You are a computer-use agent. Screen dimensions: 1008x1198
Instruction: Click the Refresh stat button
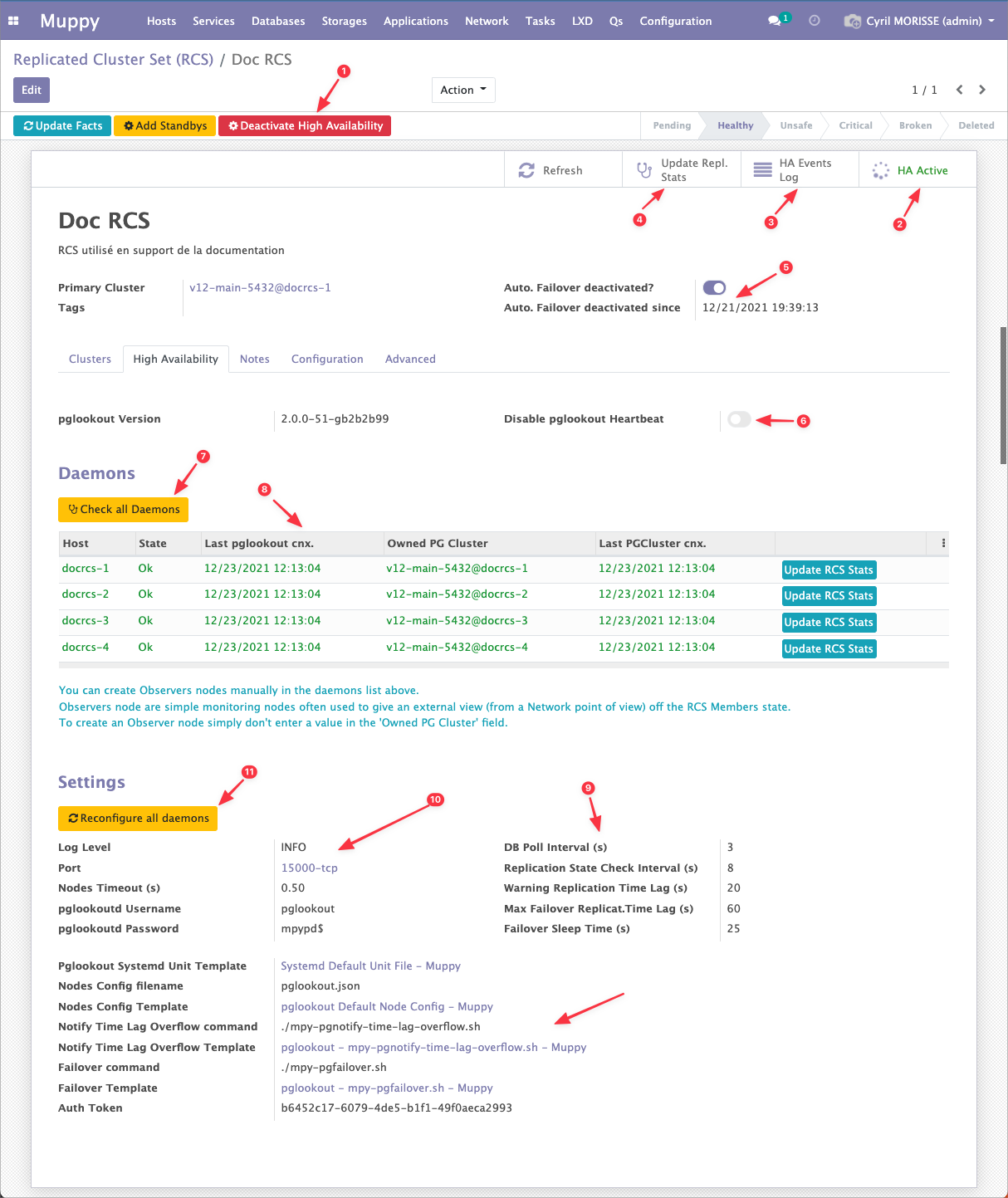tap(551, 170)
